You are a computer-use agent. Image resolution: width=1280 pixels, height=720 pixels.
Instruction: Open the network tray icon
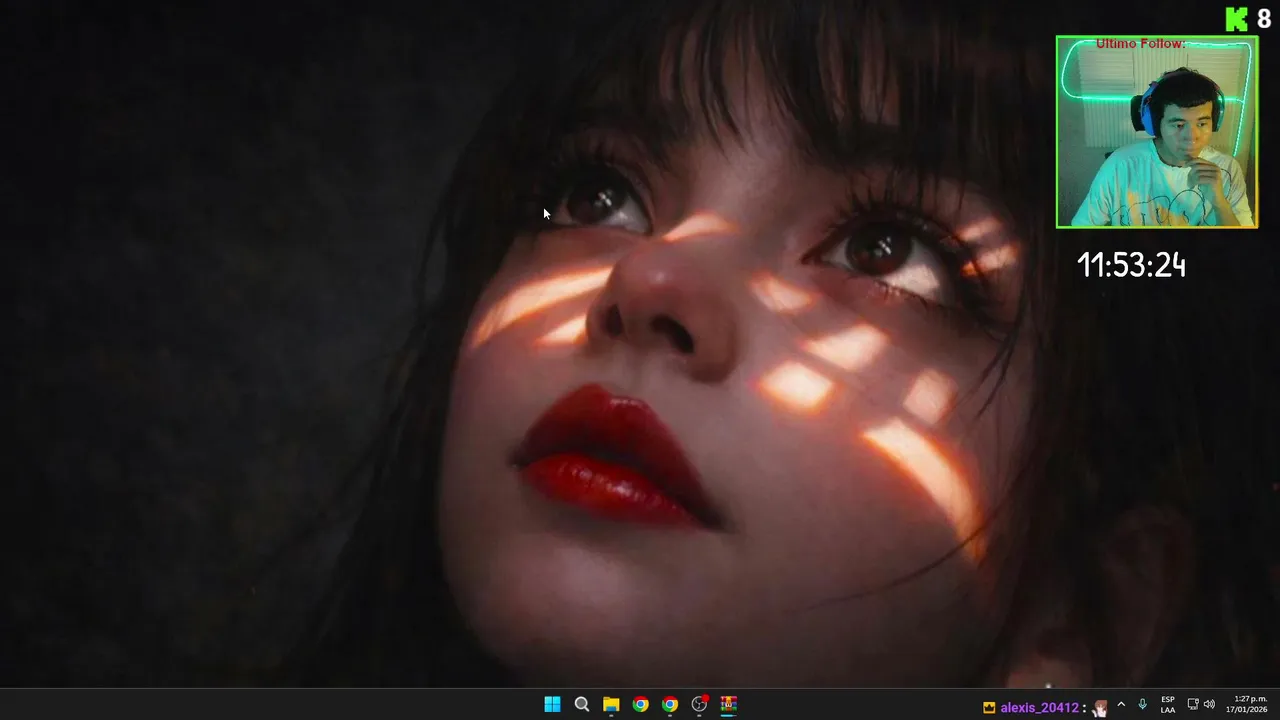coord(1193,704)
